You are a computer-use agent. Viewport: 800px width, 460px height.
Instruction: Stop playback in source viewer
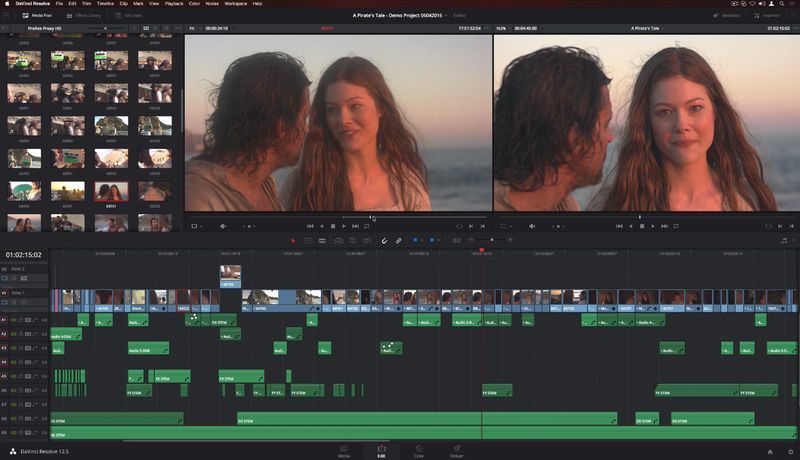pos(333,226)
